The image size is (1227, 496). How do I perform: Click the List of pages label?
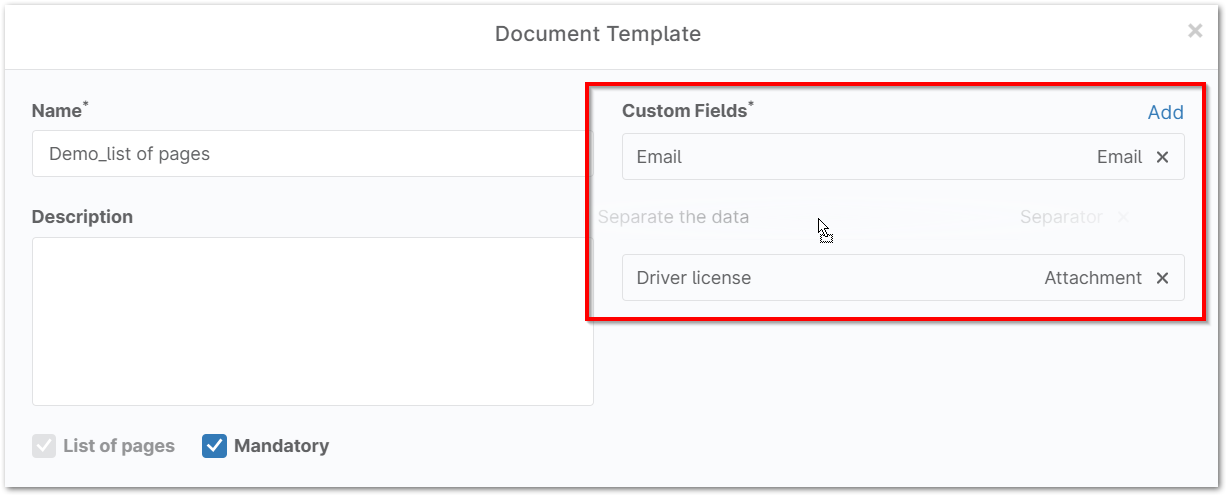coord(118,446)
